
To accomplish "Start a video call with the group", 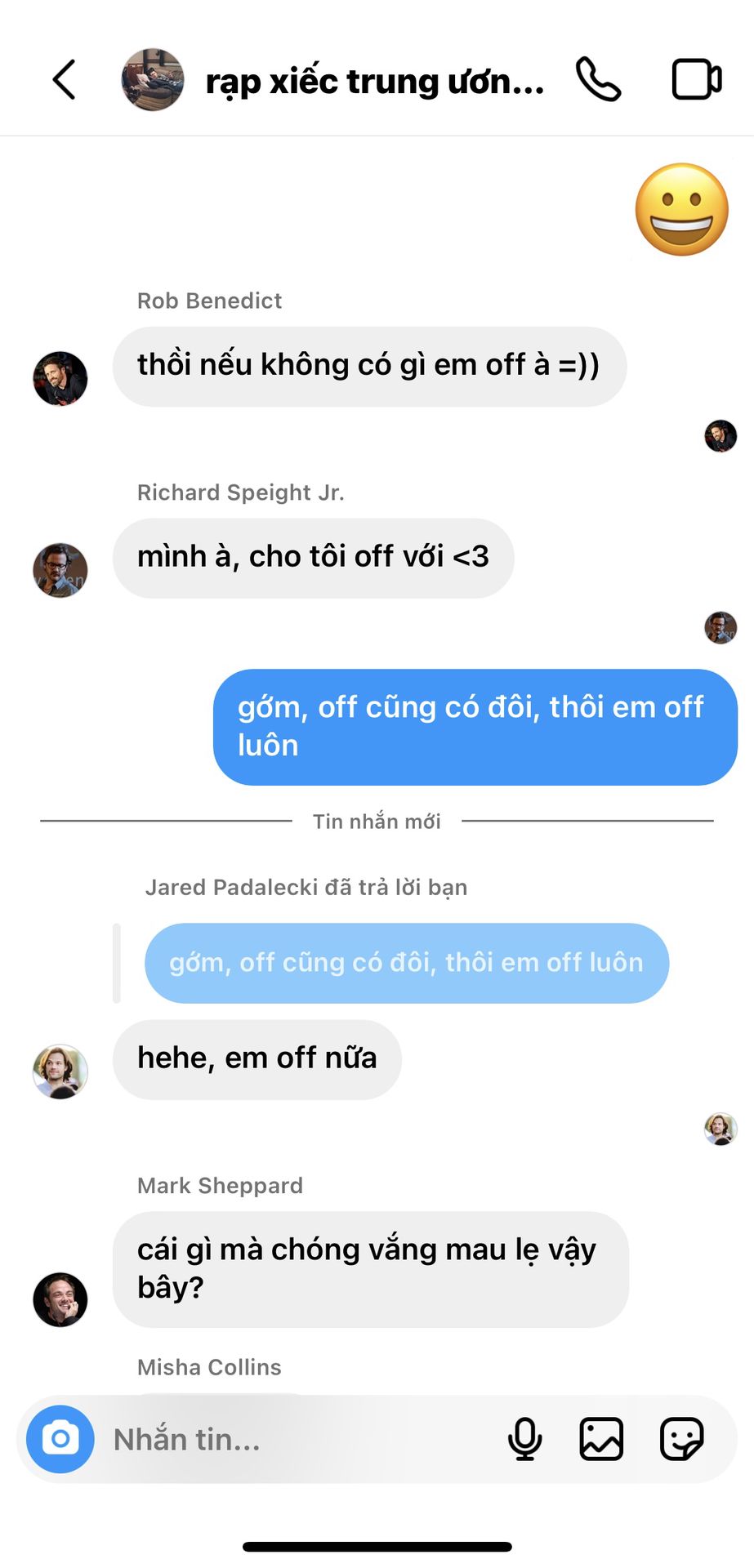I will [x=697, y=80].
